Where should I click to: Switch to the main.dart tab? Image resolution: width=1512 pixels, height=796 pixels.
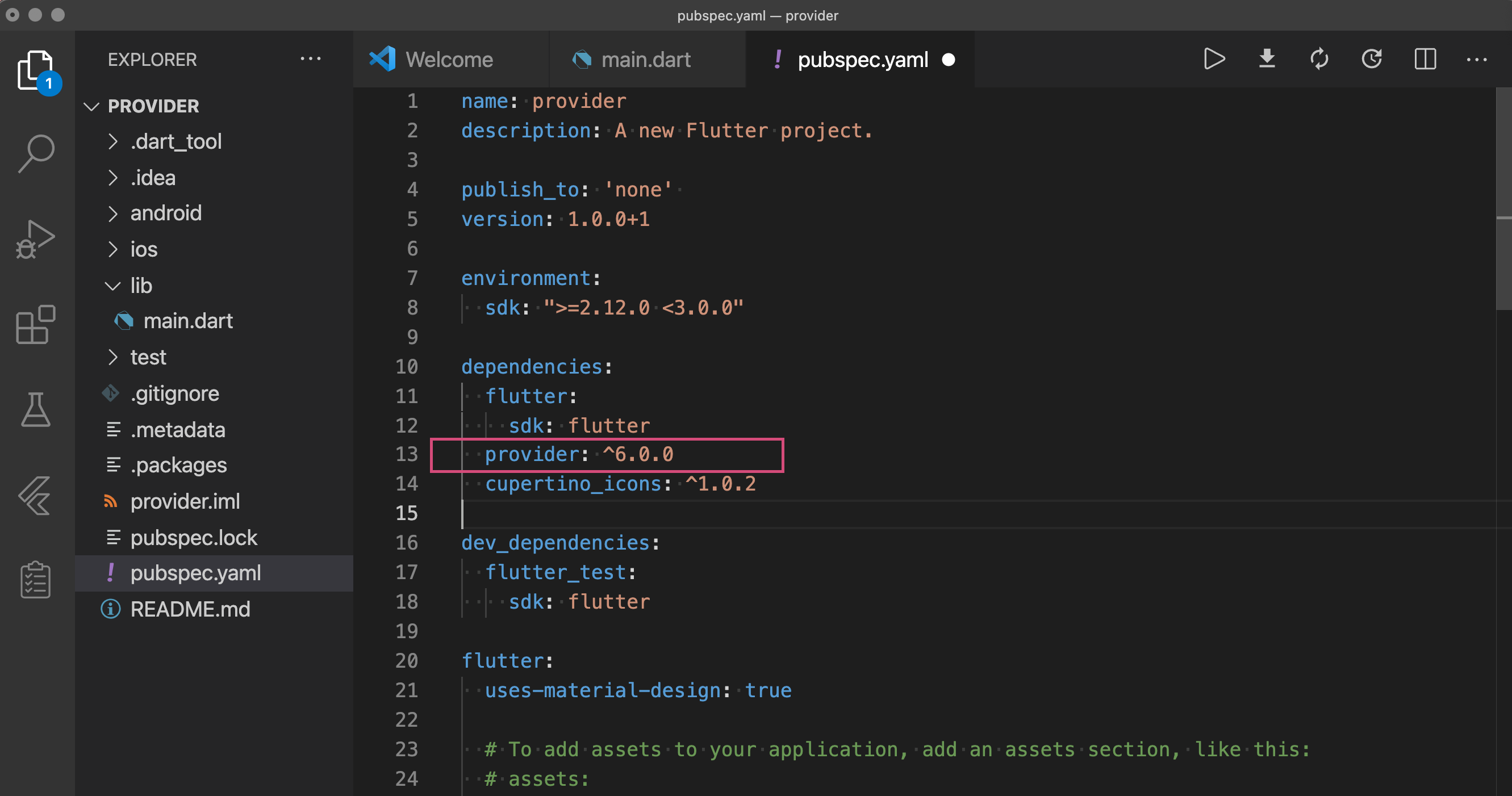pyautogui.click(x=648, y=59)
